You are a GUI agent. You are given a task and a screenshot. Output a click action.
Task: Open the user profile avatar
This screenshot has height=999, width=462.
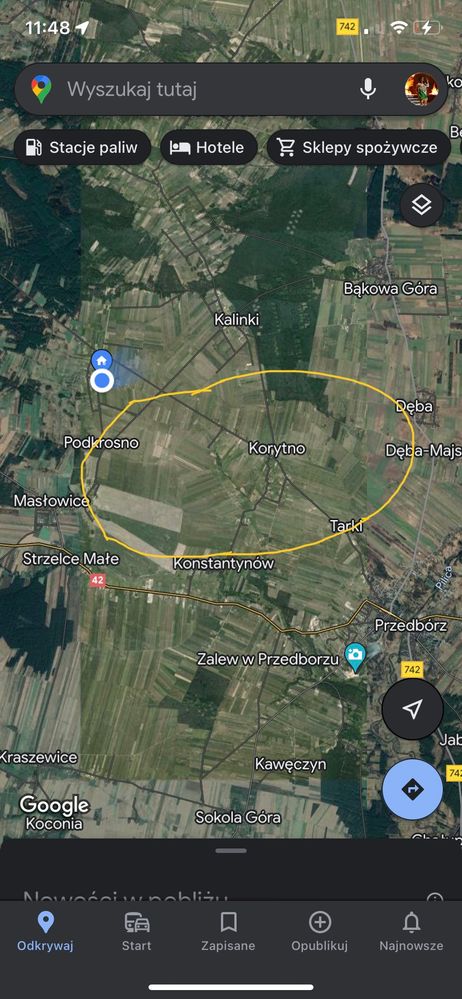421,89
